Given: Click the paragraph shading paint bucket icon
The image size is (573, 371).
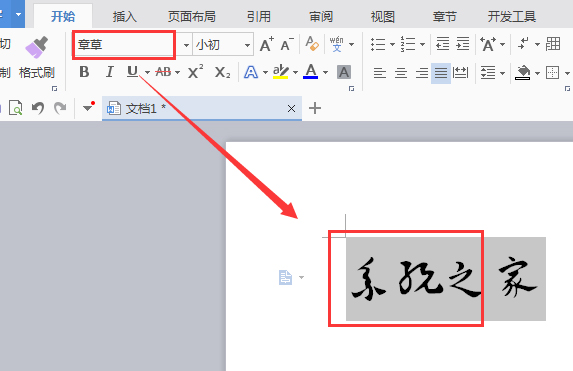Looking at the screenshot, I should 523,72.
